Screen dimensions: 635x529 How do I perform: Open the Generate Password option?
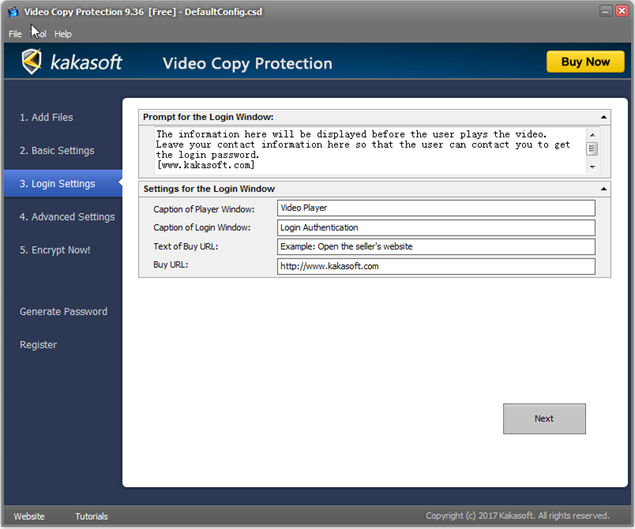click(x=64, y=312)
